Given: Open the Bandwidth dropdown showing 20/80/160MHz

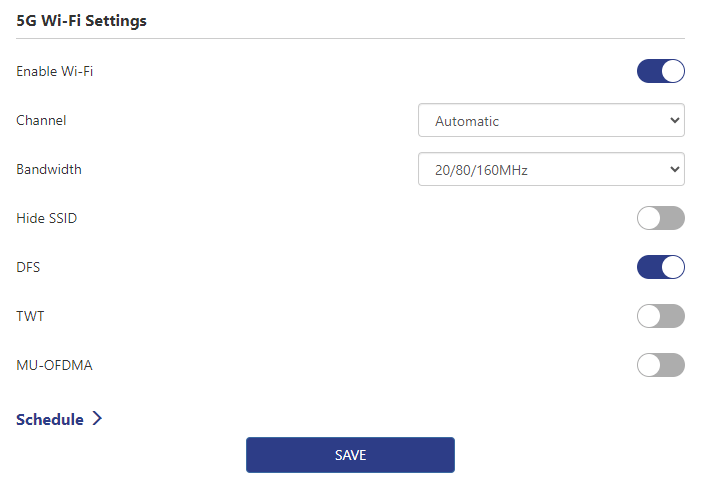Looking at the screenshot, I should (550, 170).
